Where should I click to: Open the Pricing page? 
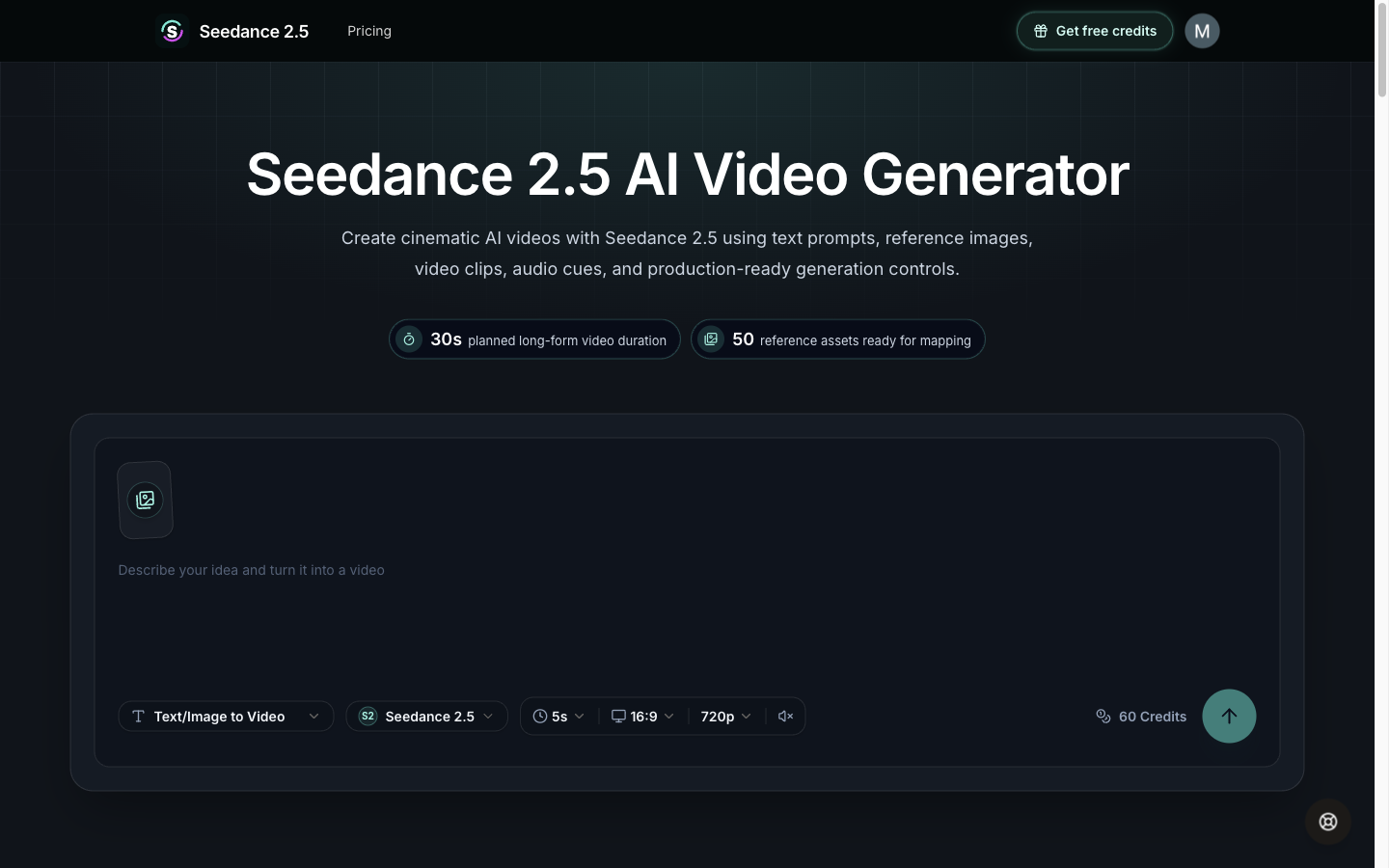point(369,31)
